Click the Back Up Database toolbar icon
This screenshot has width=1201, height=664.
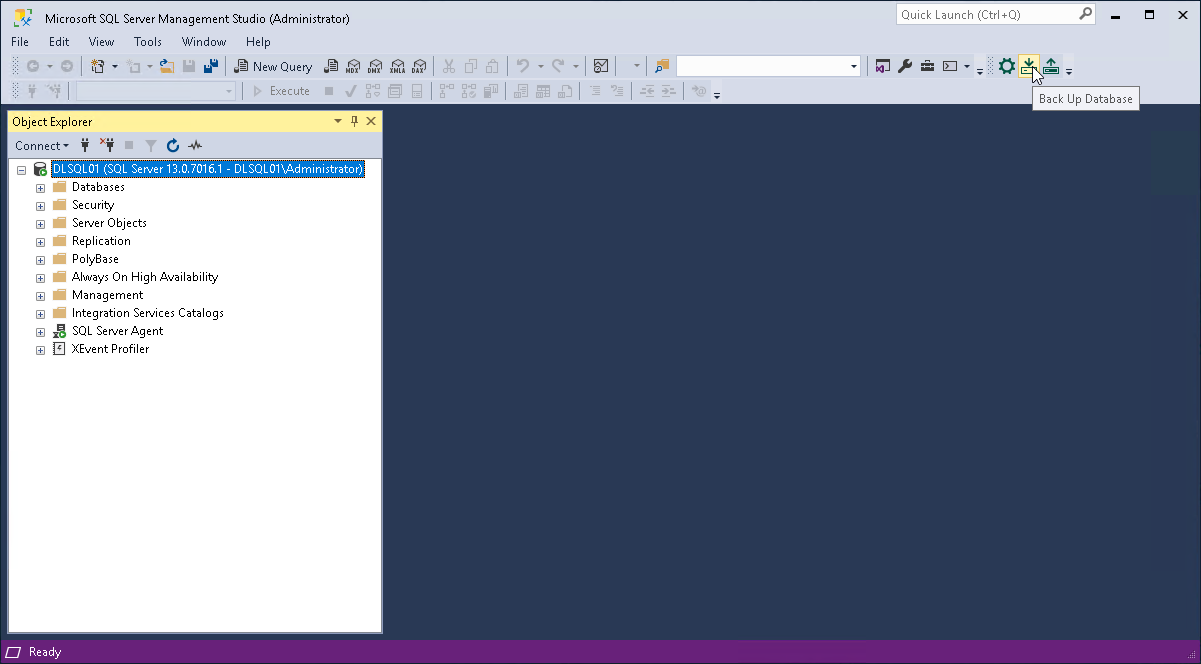[1029, 65]
